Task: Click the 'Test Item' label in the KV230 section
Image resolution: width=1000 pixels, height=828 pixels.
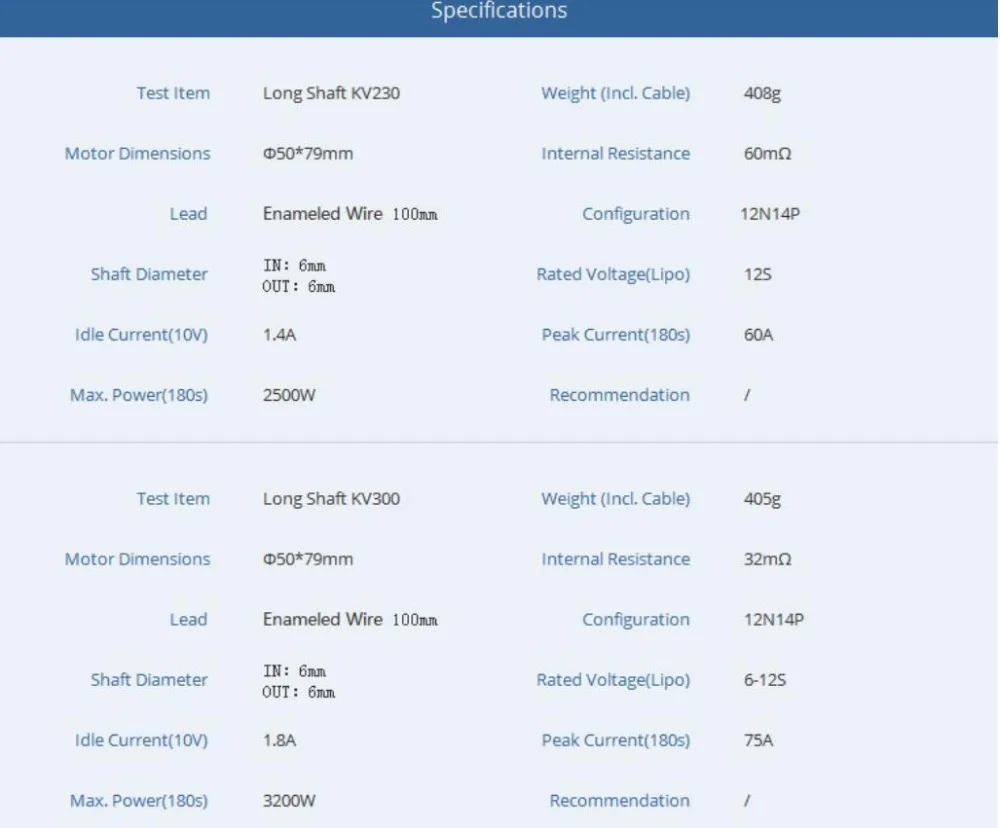Action: pos(173,93)
